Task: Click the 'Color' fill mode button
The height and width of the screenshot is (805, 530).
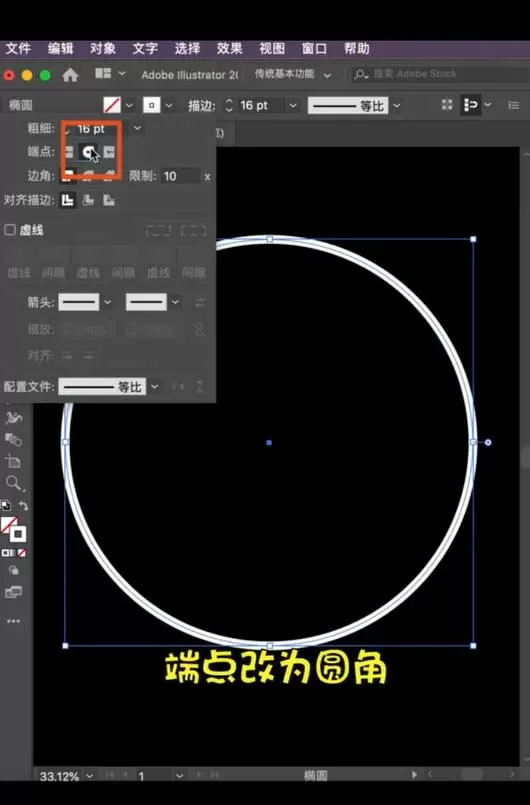Action: pyautogui.click(x=5, y=553)
